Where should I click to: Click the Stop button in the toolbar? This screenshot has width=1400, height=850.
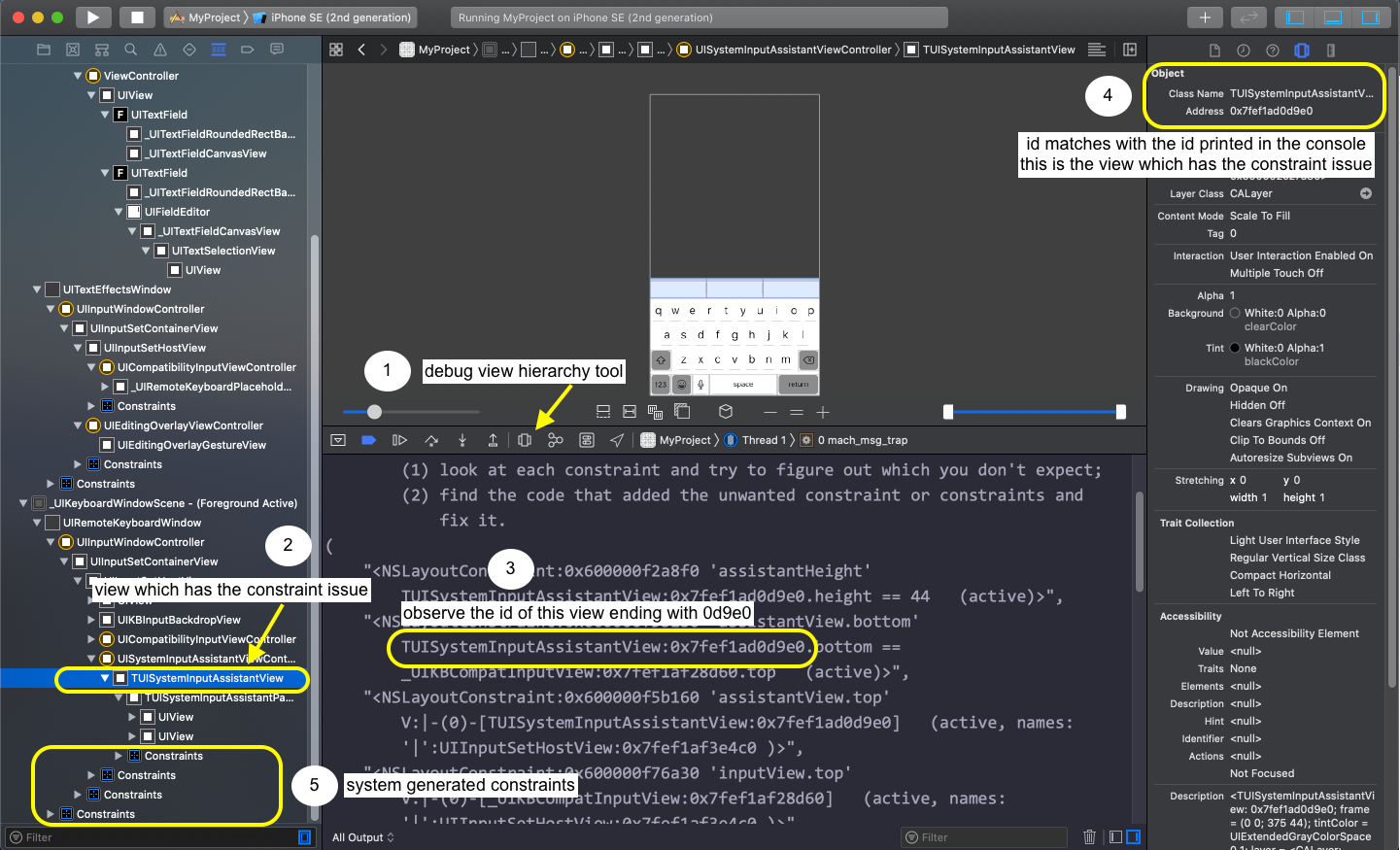pos(137,17)
